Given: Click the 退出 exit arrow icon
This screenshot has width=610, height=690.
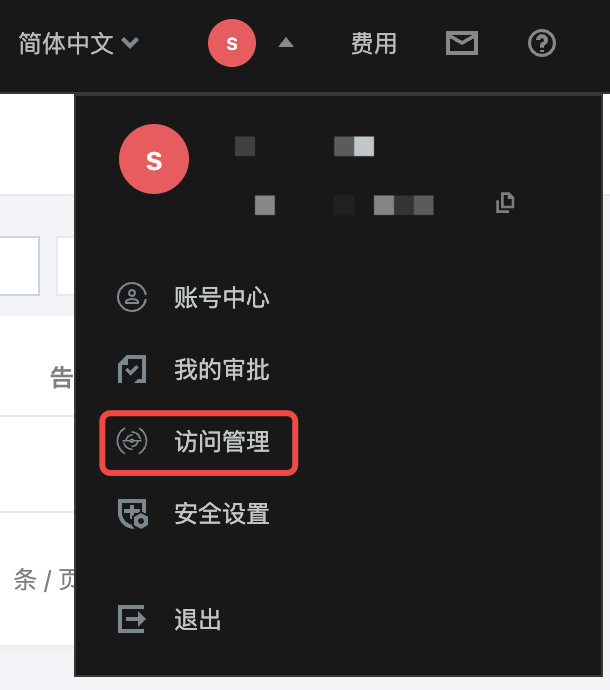Looking at the screenshot, I should (132, 619).
